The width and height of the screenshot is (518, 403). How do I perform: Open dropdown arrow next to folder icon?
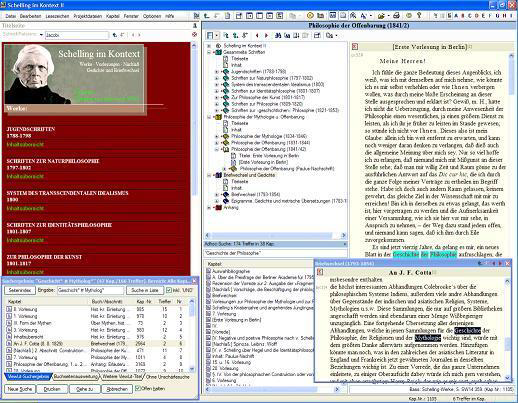click(388, 16)
